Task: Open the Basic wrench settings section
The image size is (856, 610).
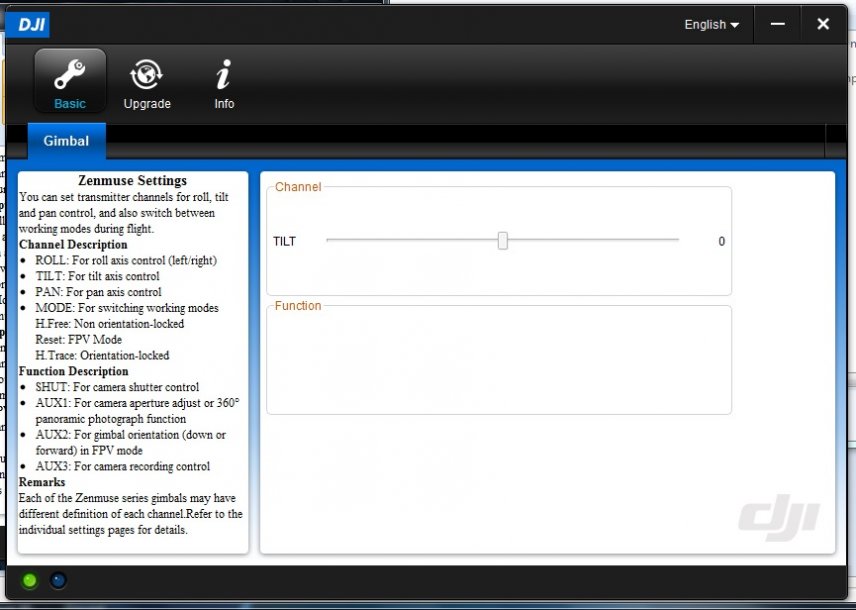Action: tap(70, 81)
